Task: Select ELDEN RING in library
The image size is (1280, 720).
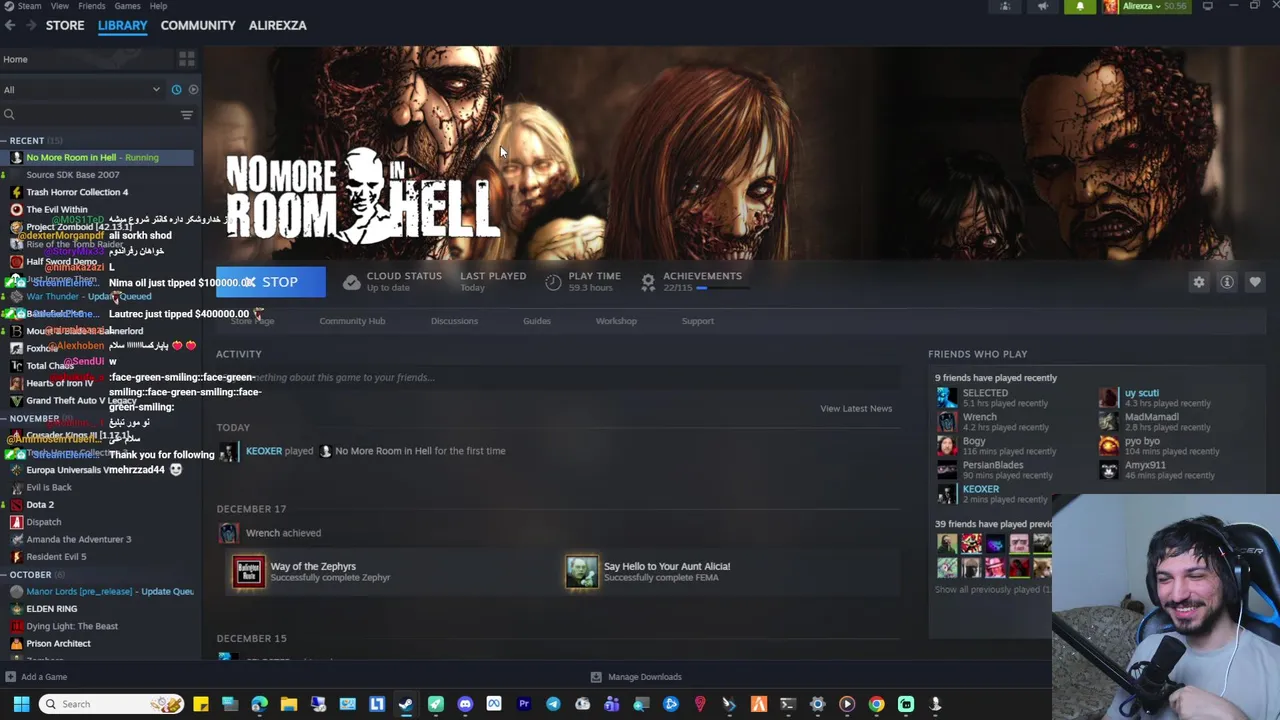Action: pos(52,609)
